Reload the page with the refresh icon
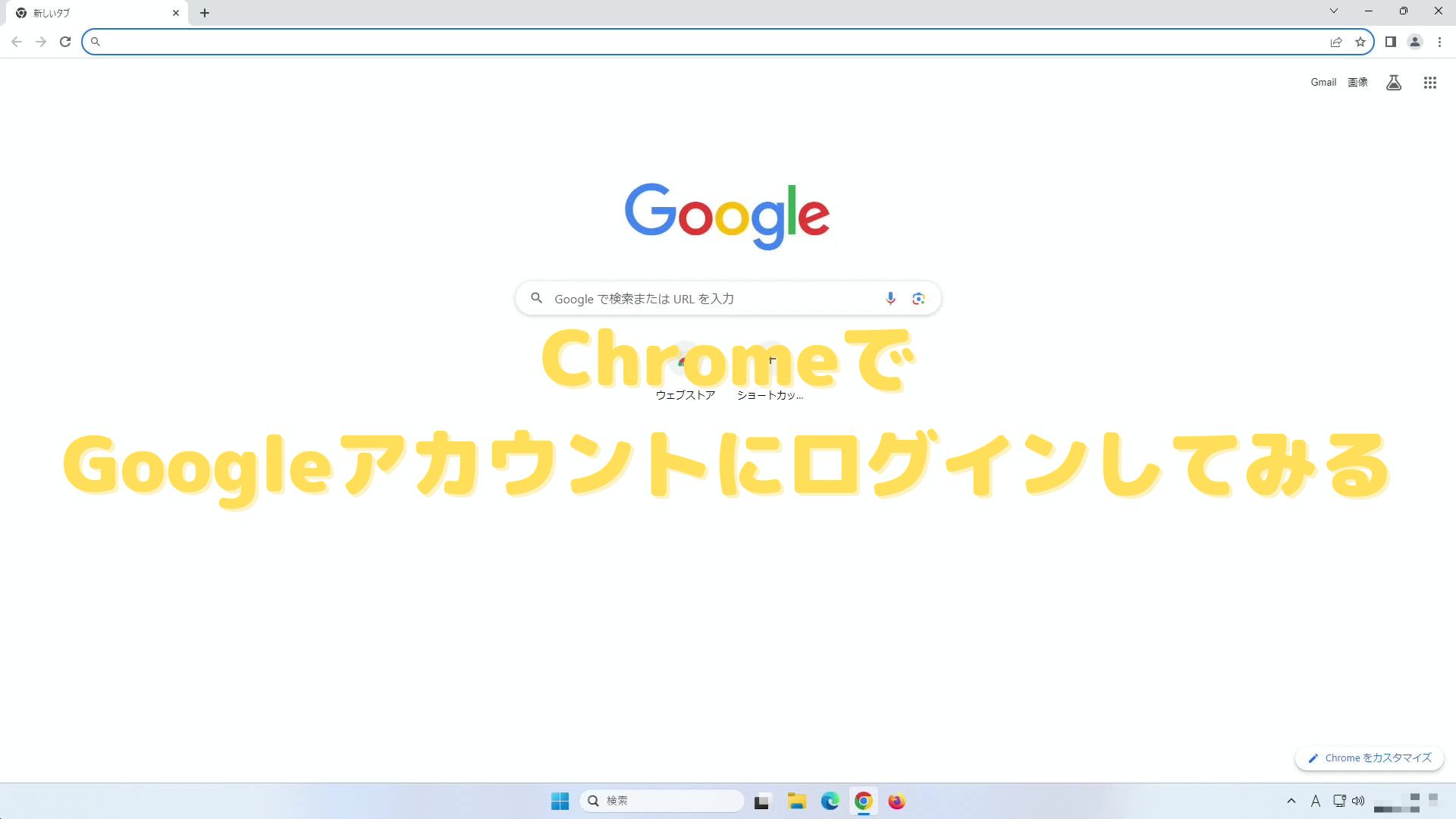Viewport: 1456px width, 819px height. [x=65, y=42]
